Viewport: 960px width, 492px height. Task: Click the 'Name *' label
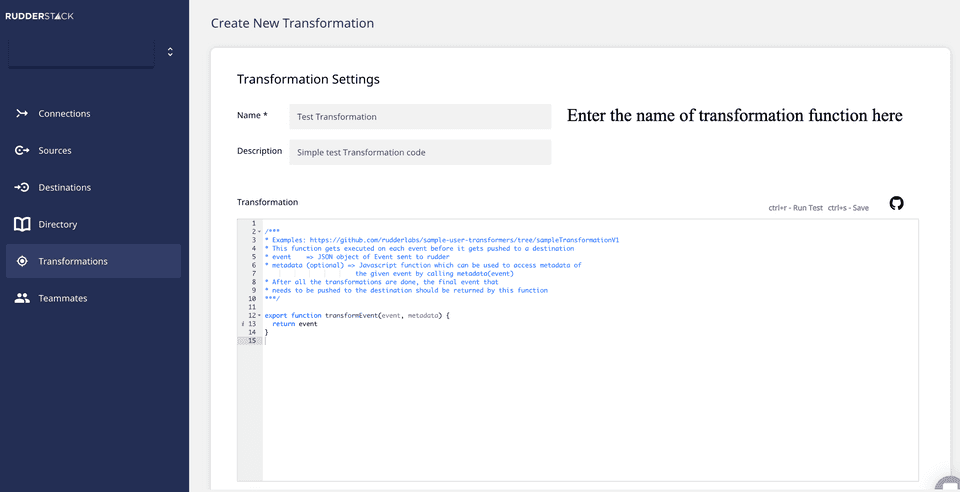coord(252,115)
